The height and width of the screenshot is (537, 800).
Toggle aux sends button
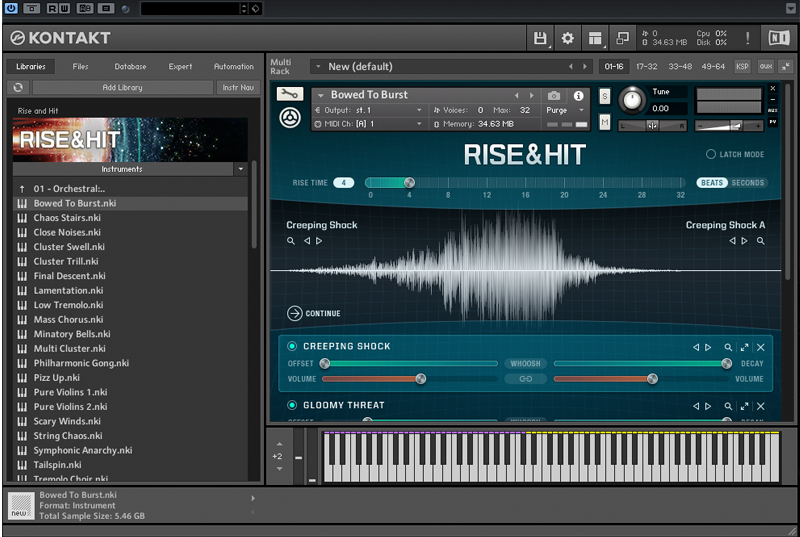click(766, 66)
